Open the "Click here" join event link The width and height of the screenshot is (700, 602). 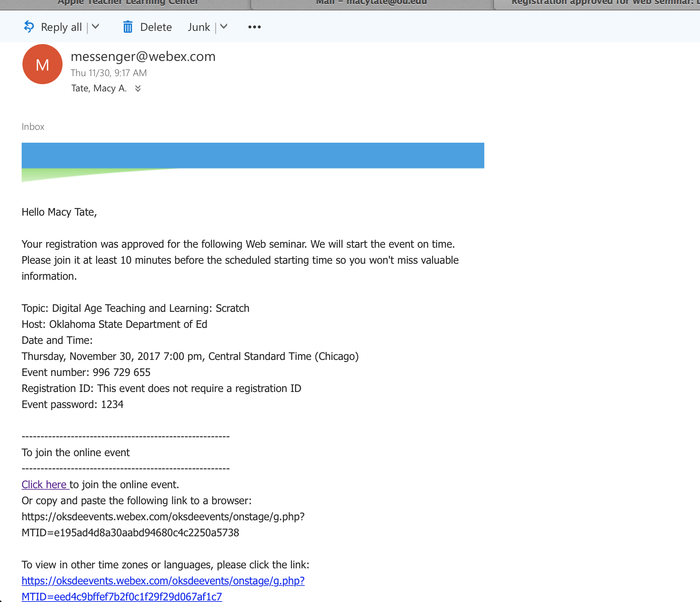point(44,484)
